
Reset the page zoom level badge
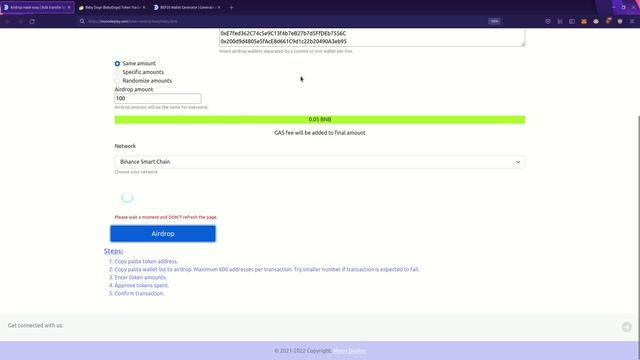494,21
